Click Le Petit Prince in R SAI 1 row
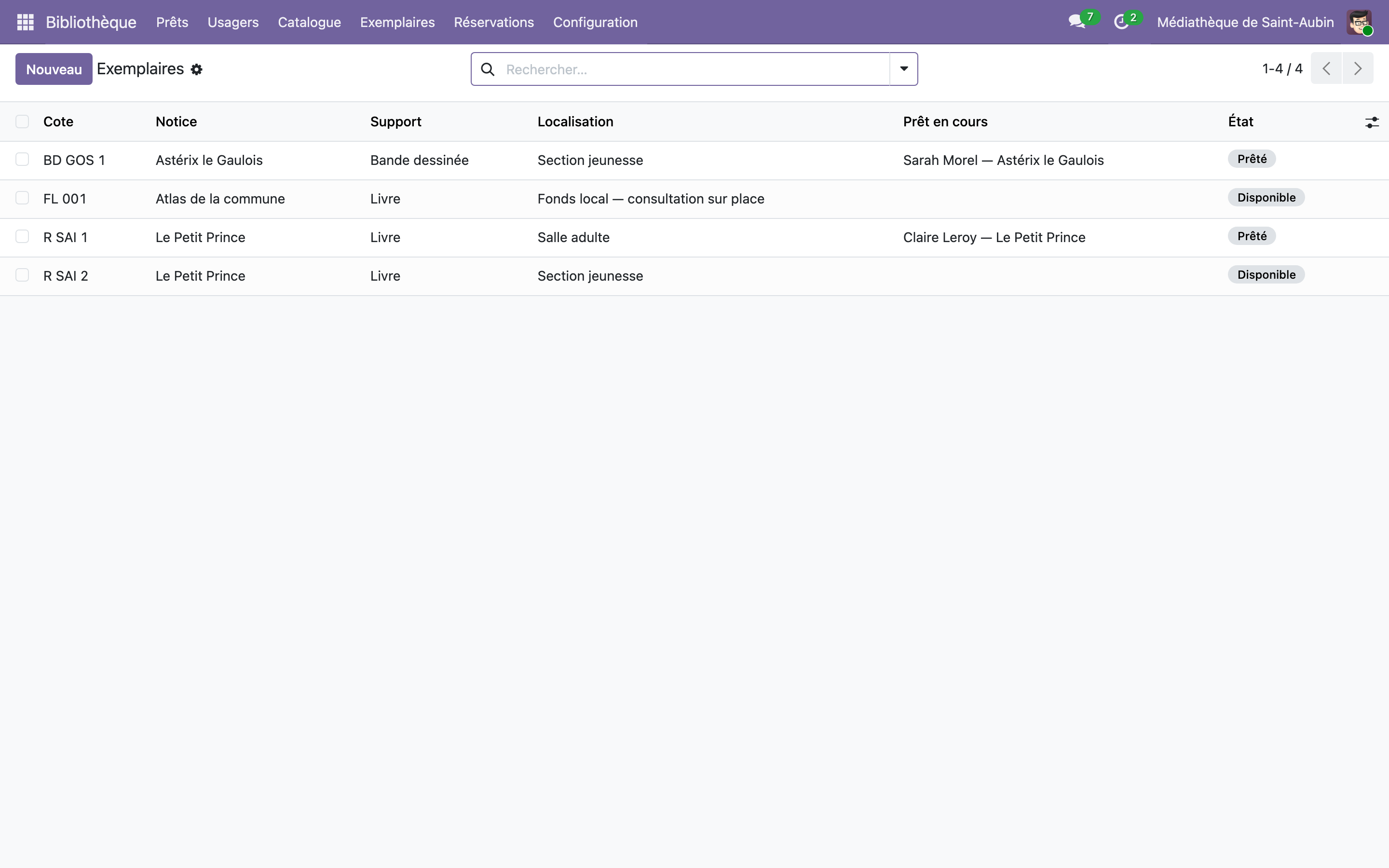The image size is (1389, 868). (x=200, y=237)
